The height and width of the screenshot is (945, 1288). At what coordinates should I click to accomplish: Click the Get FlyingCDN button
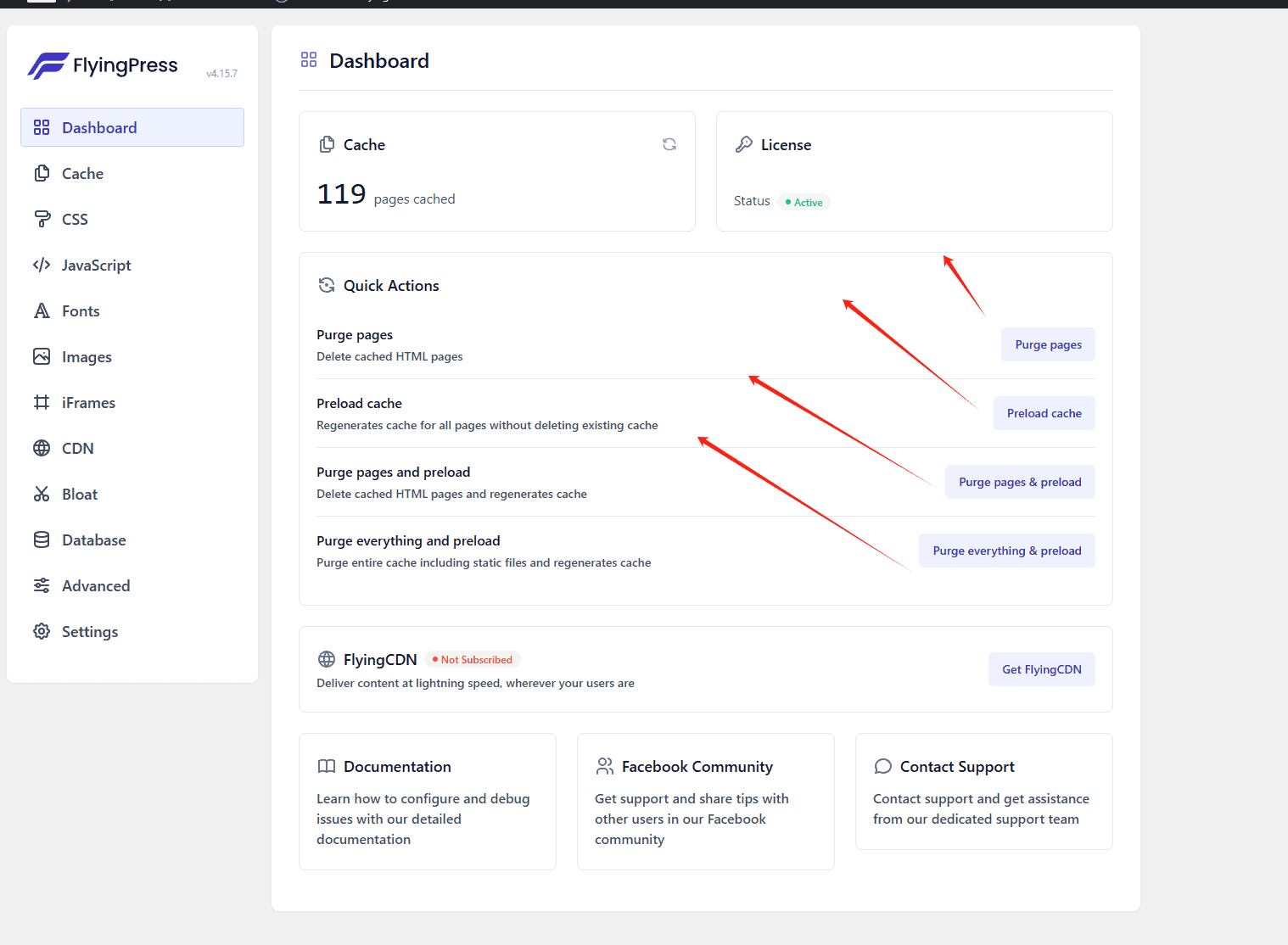click(1042, 669)
